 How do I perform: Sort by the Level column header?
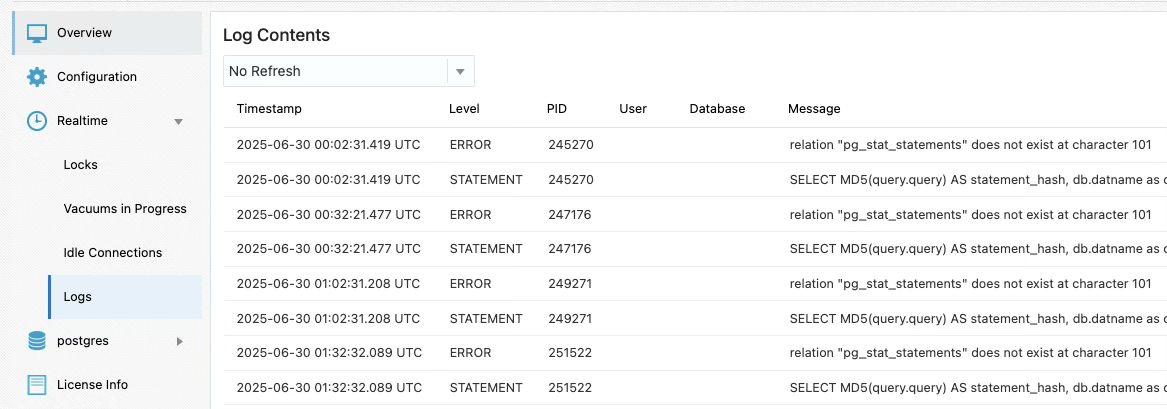click(464, 108)
